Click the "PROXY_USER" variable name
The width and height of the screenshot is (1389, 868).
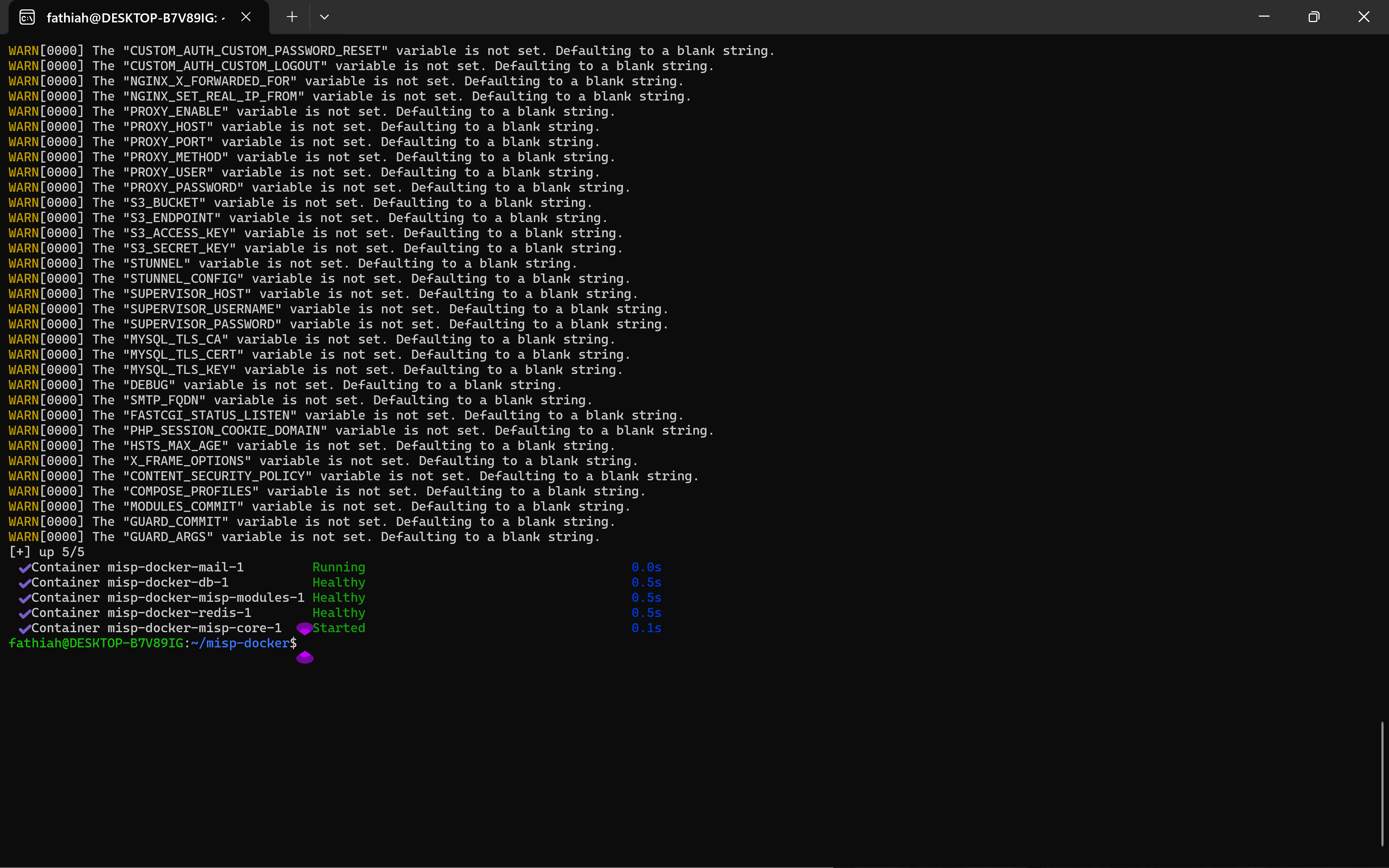click(x=168, y=173)
